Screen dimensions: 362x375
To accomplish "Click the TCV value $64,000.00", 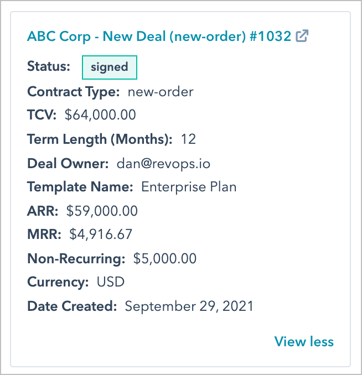I will click(100, 115).
